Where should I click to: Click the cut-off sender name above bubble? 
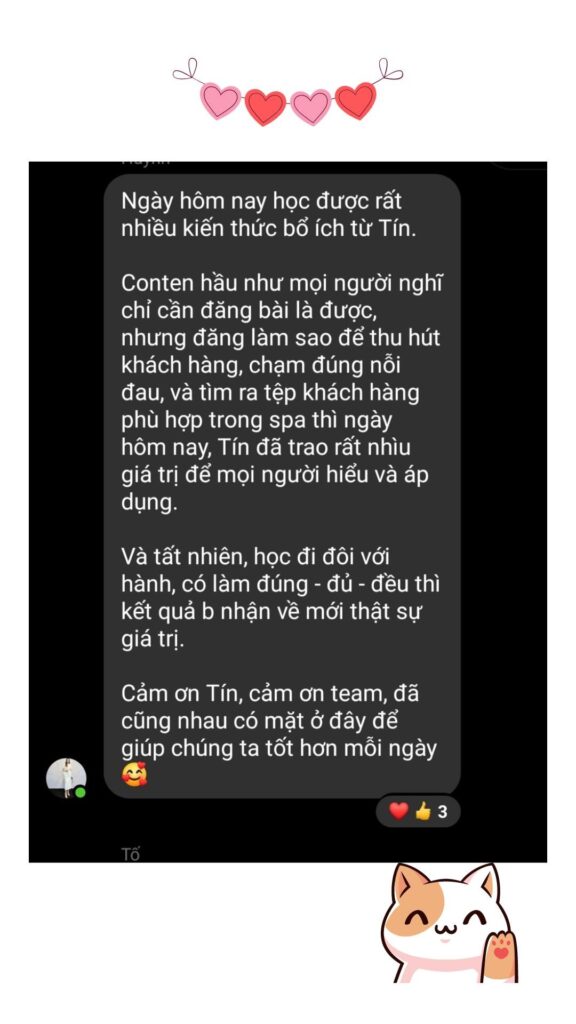tap(146, 162)
